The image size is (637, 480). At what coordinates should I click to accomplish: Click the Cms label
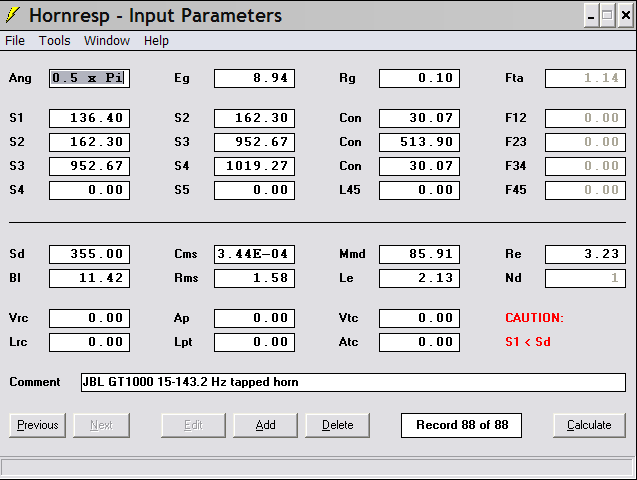[x=186, y=254]
